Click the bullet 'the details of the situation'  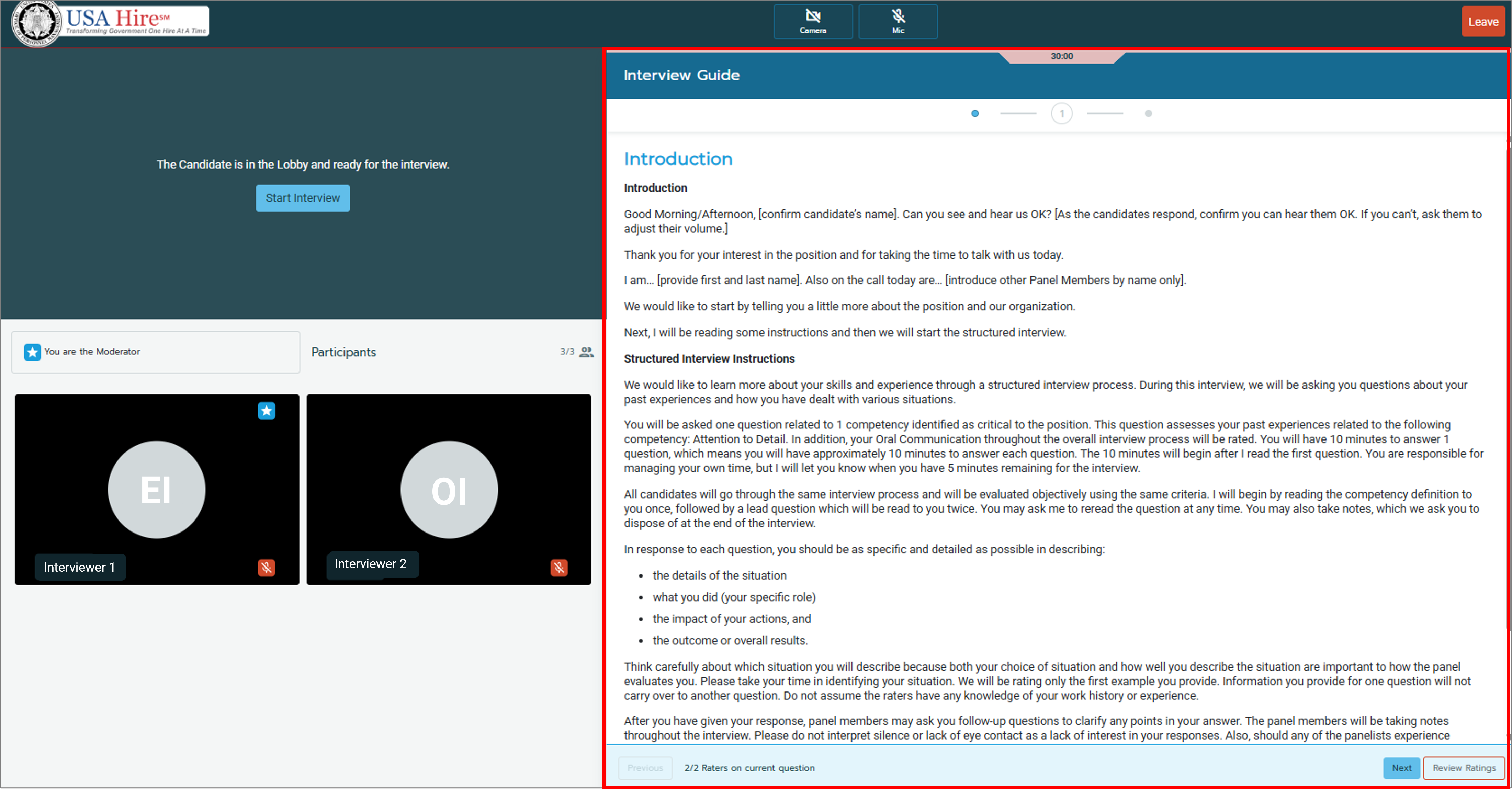point(719,575)
